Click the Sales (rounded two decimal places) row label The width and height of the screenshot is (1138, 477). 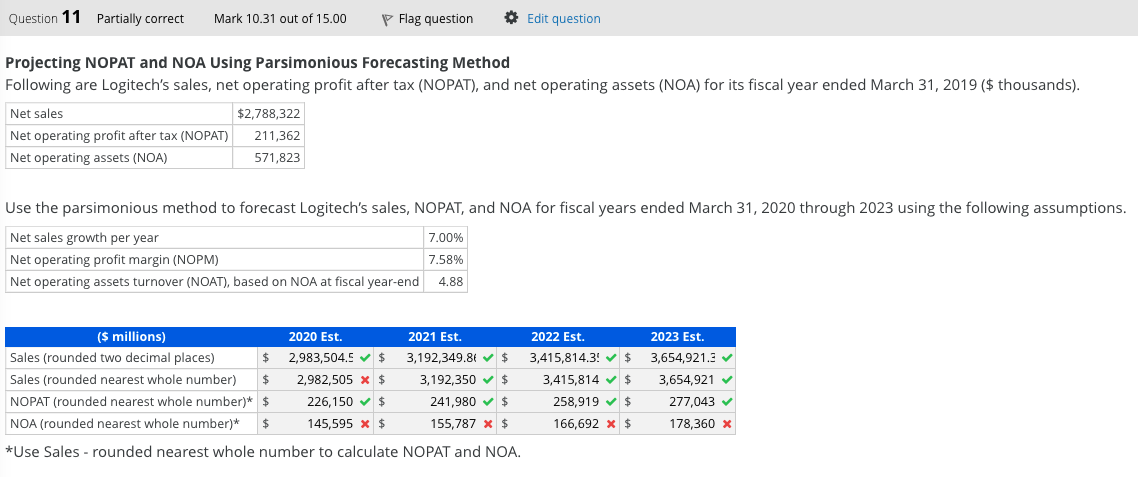[112, 358]
